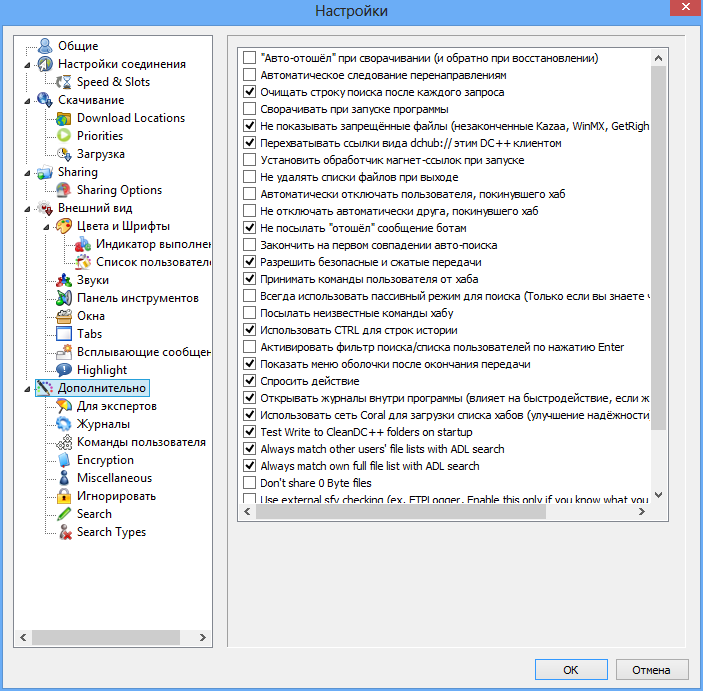Viewport: 703px width, 691px height.
Task: Close the Настройки dialog window
Action: (x=686, y=8)
